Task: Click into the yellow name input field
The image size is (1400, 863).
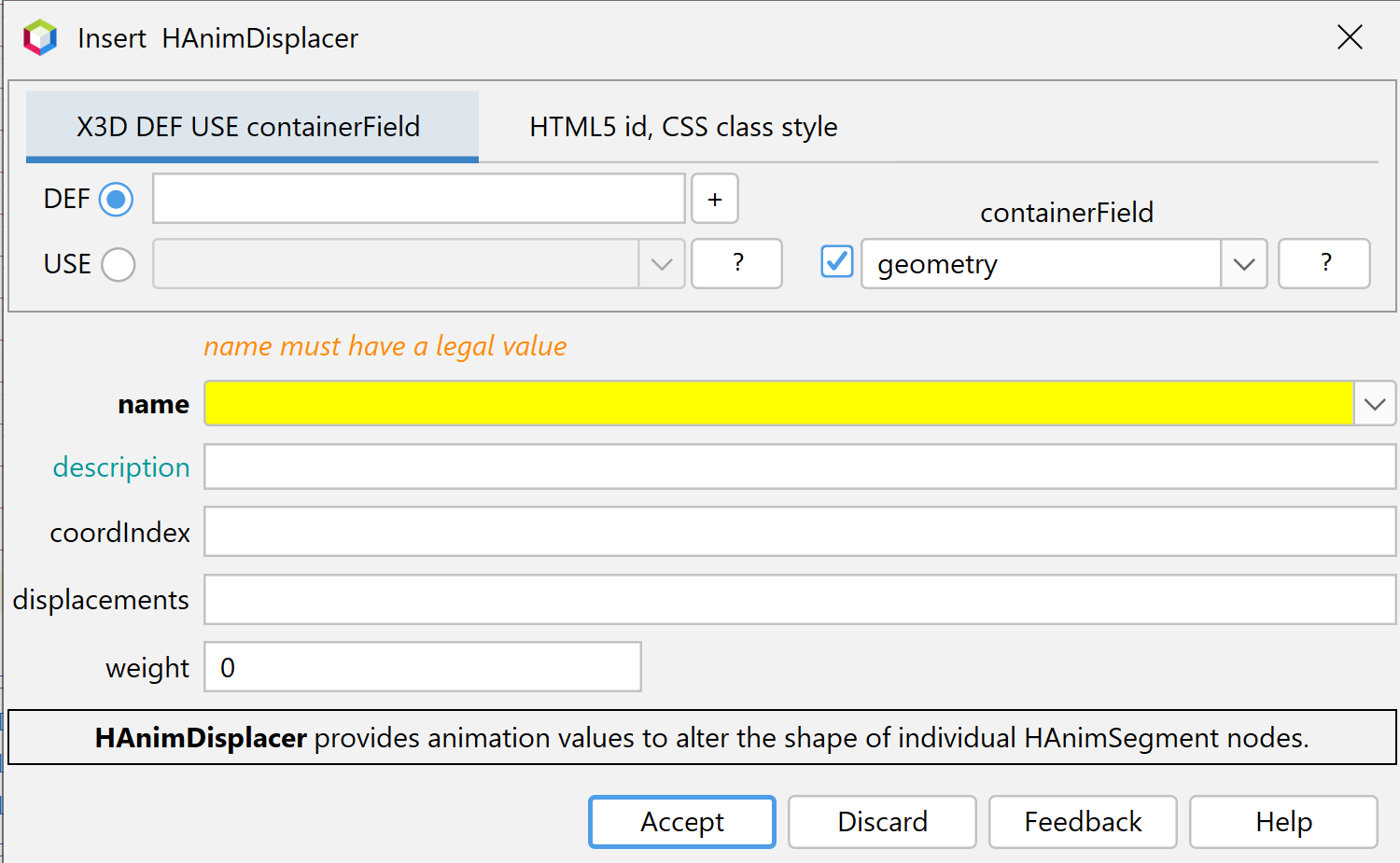Action: coord(778,405)
